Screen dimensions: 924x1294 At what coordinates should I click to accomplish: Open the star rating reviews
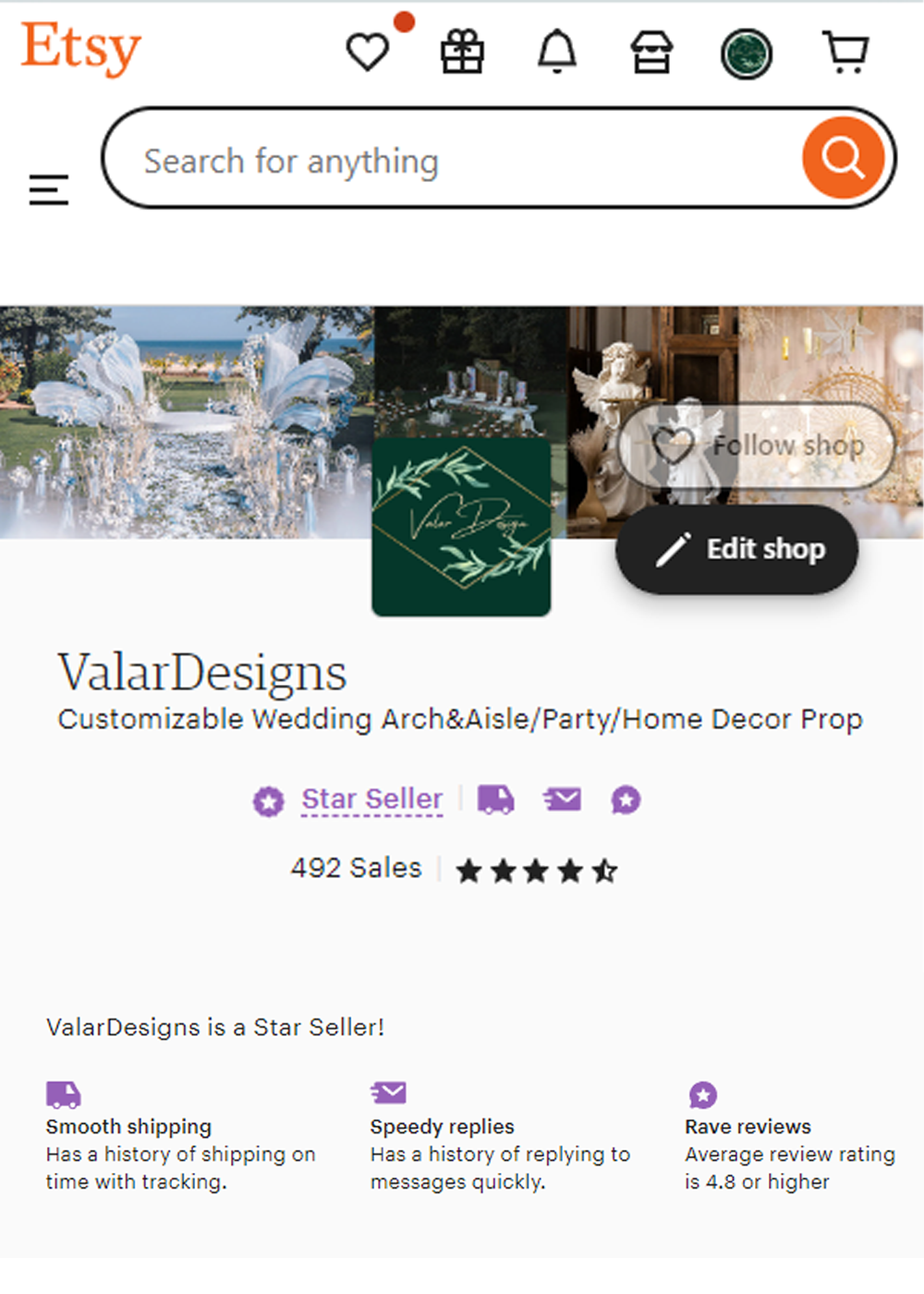pyautogui.click(x=537, y=870)
